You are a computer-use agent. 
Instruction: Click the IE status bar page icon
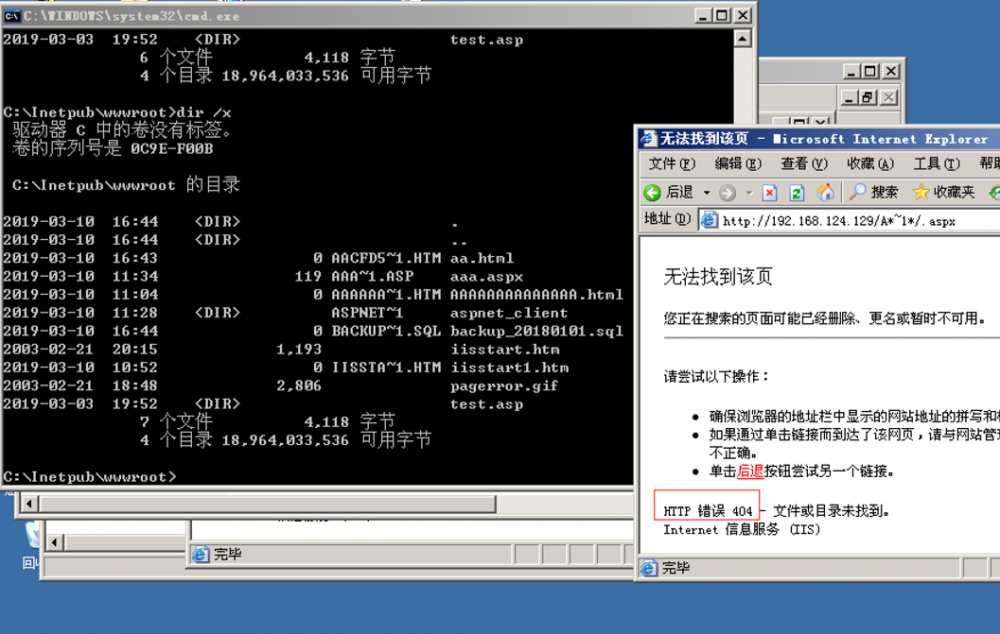click(x=649, y=568)
